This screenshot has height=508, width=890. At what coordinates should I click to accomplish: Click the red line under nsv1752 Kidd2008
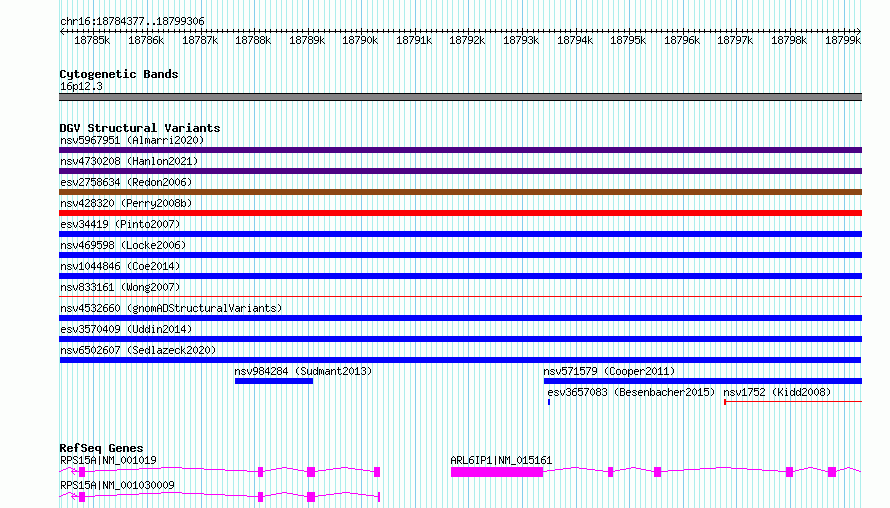coord(793,402)
